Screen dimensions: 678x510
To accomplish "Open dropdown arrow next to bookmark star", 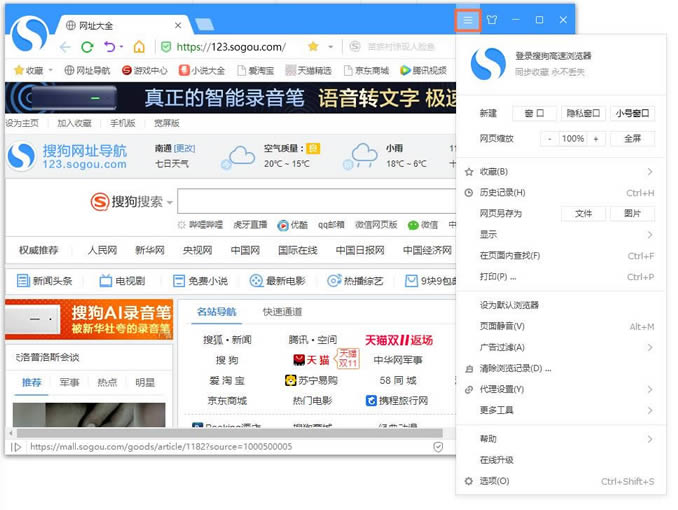I will click(x=331, y=47).
